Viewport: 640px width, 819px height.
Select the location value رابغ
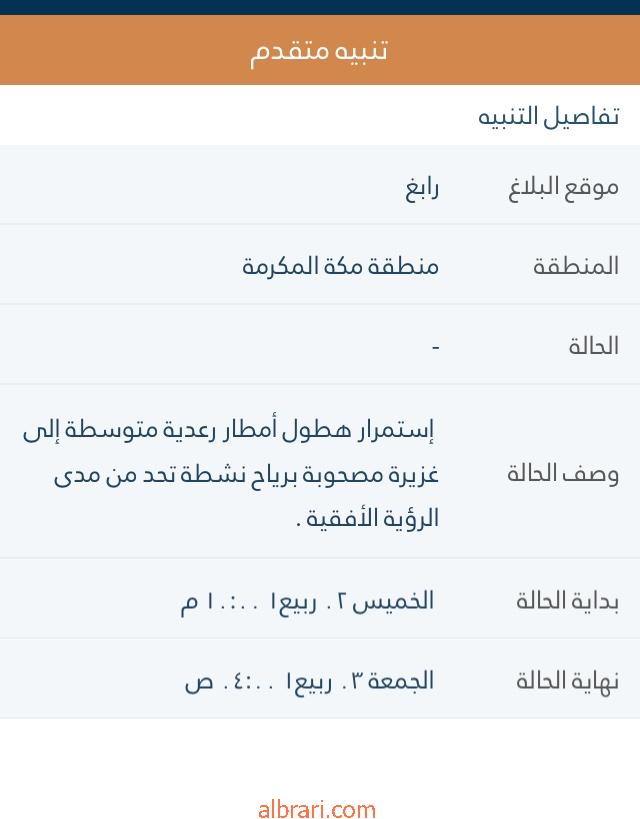pyautogui.click(x=422, y=188)
